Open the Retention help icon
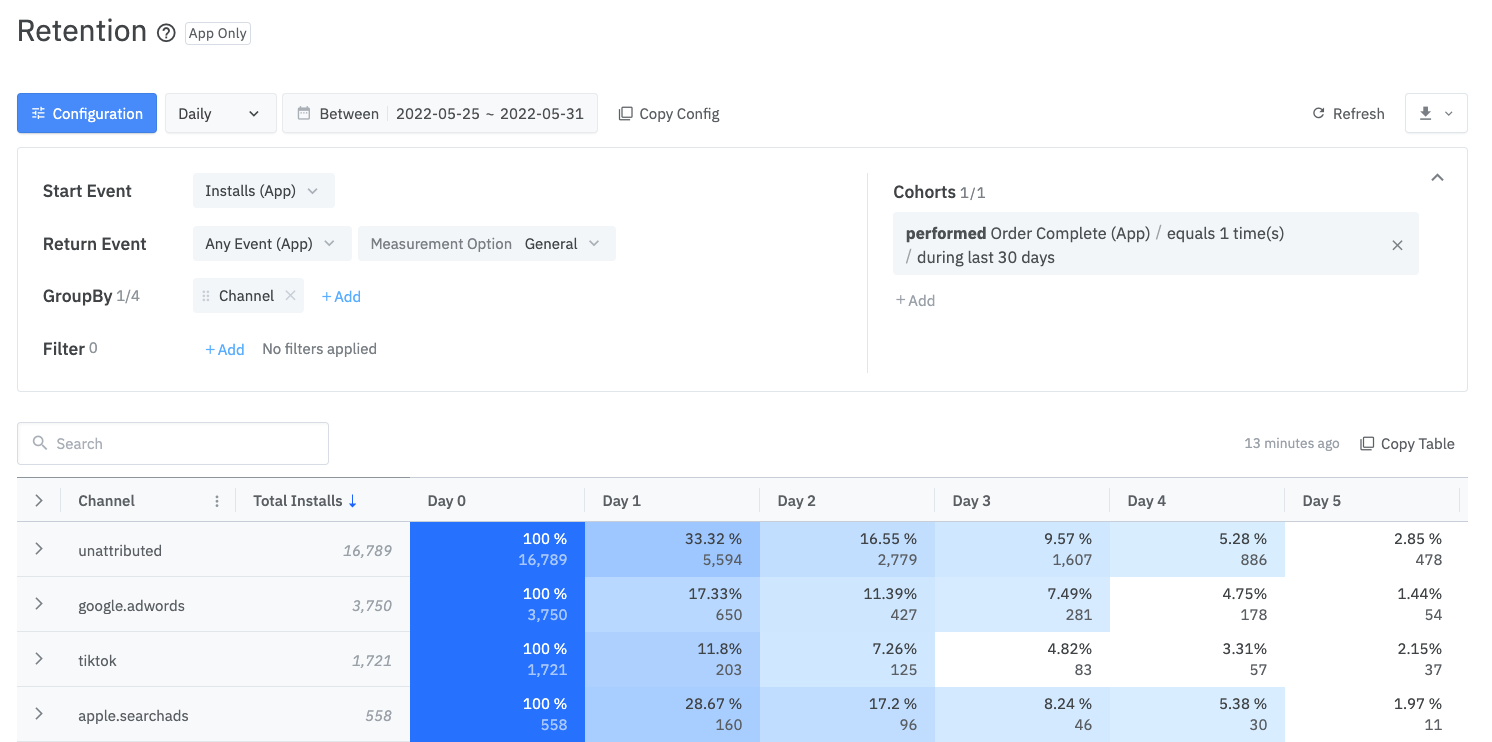 coord(166,33)
